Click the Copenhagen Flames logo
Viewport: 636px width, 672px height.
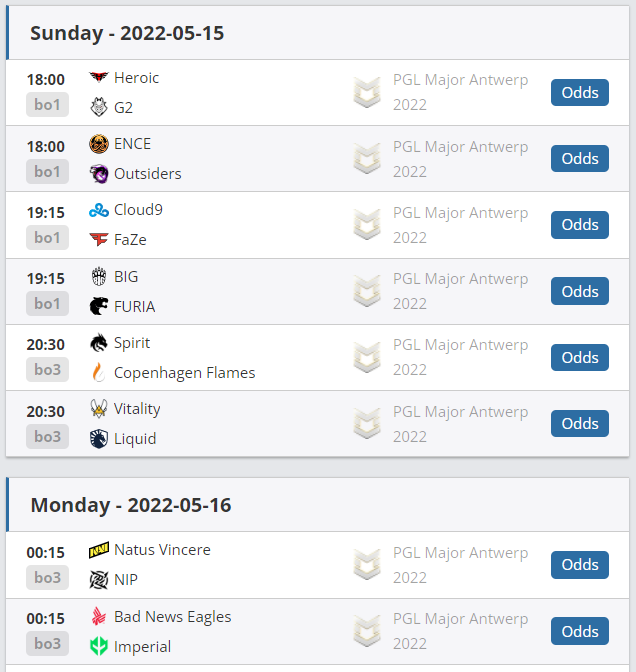point(98,372)
